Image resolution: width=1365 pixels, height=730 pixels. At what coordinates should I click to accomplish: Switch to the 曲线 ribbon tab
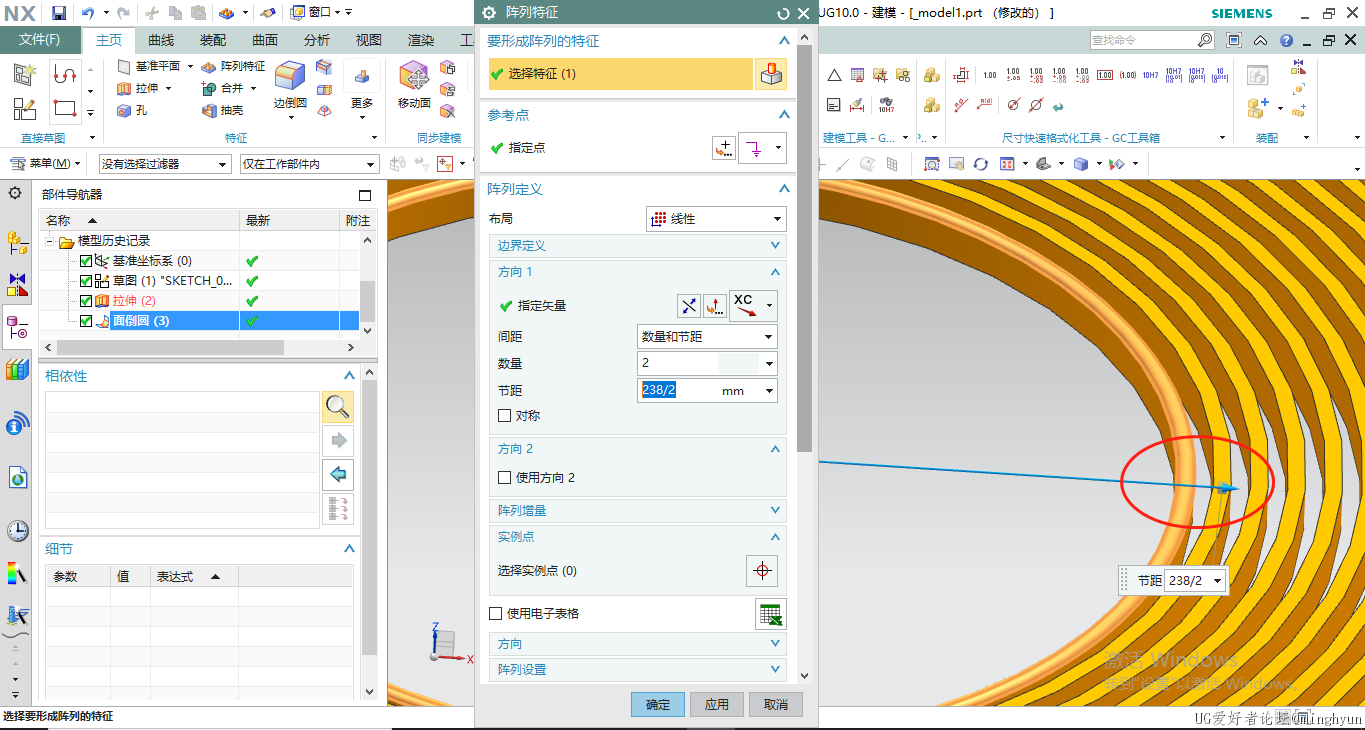161,40
